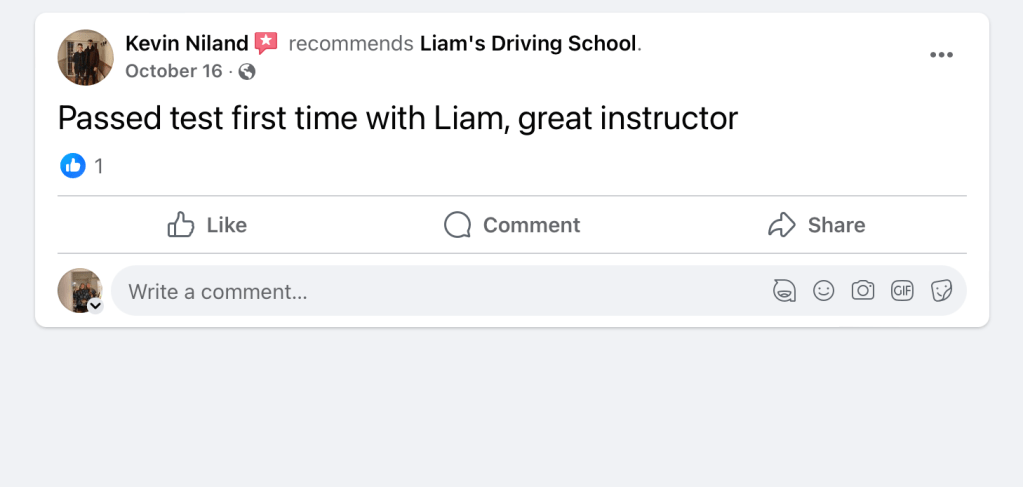The height and width of the screenshot is (487, 1023).
Task: Switch commenting identity via the avatar dropdown
Action: click(x=95, y=306)
